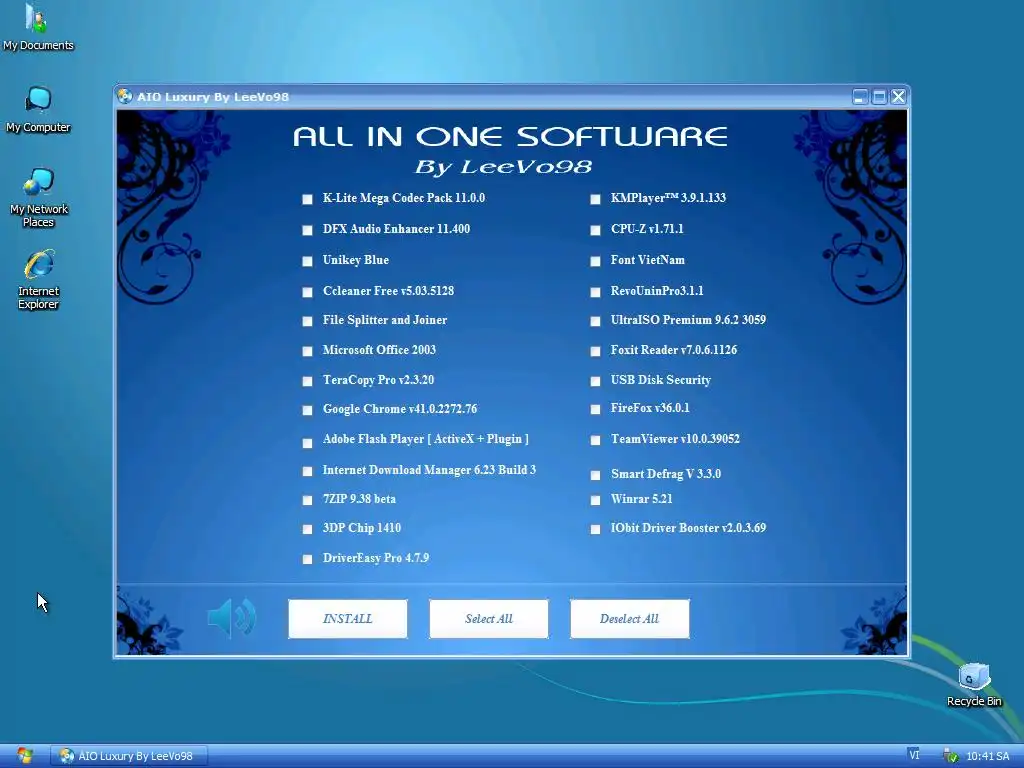This screenshot has width=1024, height=768.
Task: Select My Network Places icon
Action: tap(39, 198)
